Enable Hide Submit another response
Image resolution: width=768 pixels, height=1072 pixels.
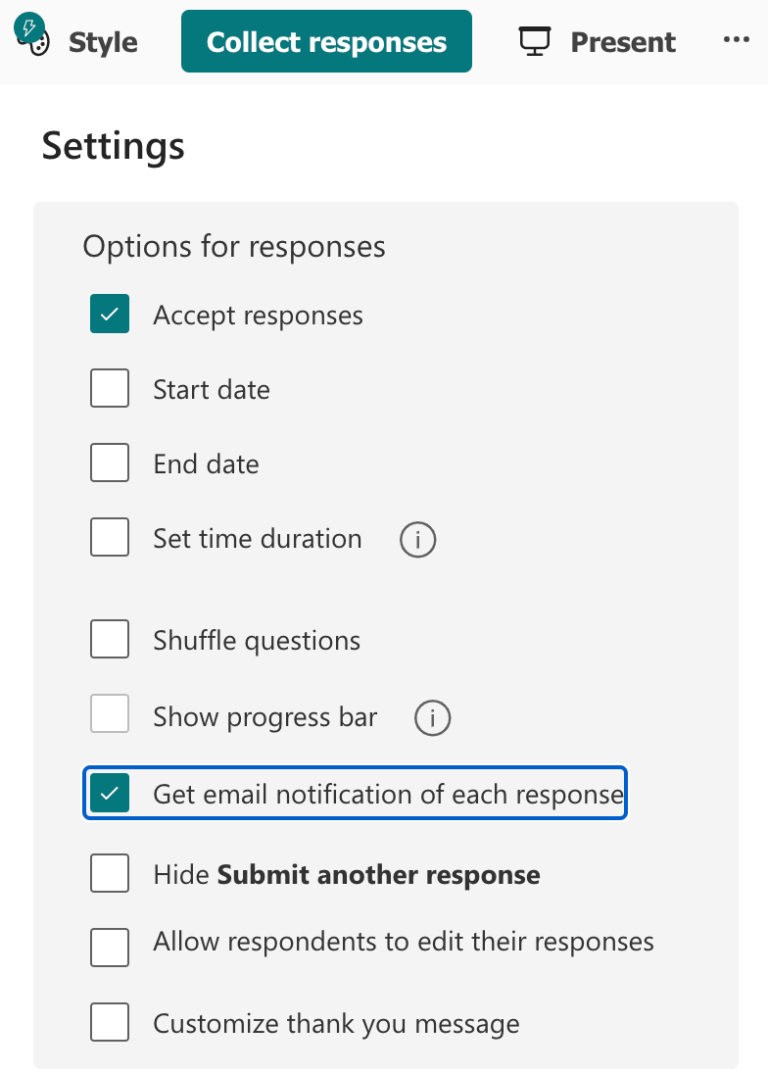[109, 873]
